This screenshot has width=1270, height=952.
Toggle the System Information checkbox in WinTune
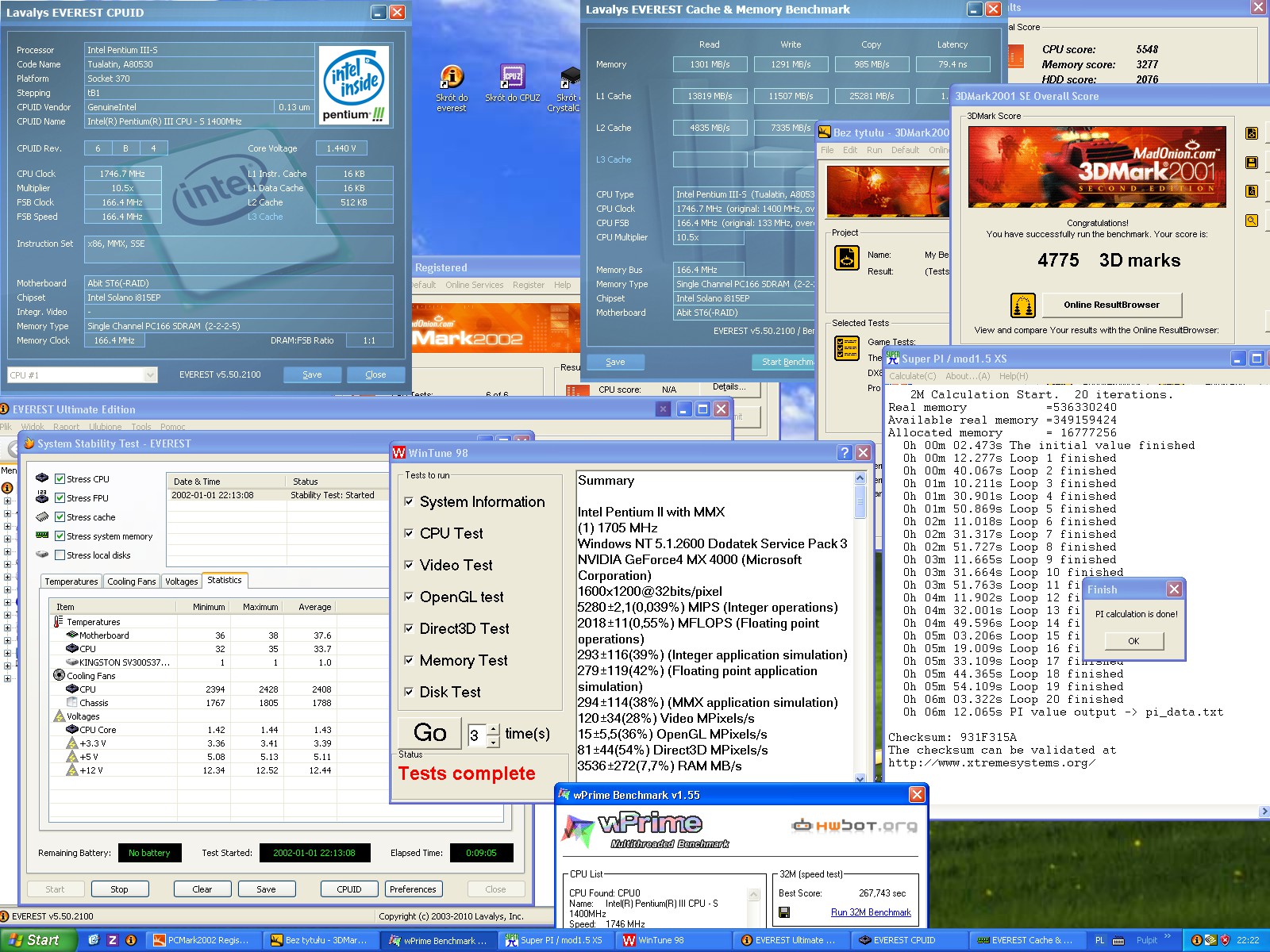pyautogui.click(x=409, y=501)
